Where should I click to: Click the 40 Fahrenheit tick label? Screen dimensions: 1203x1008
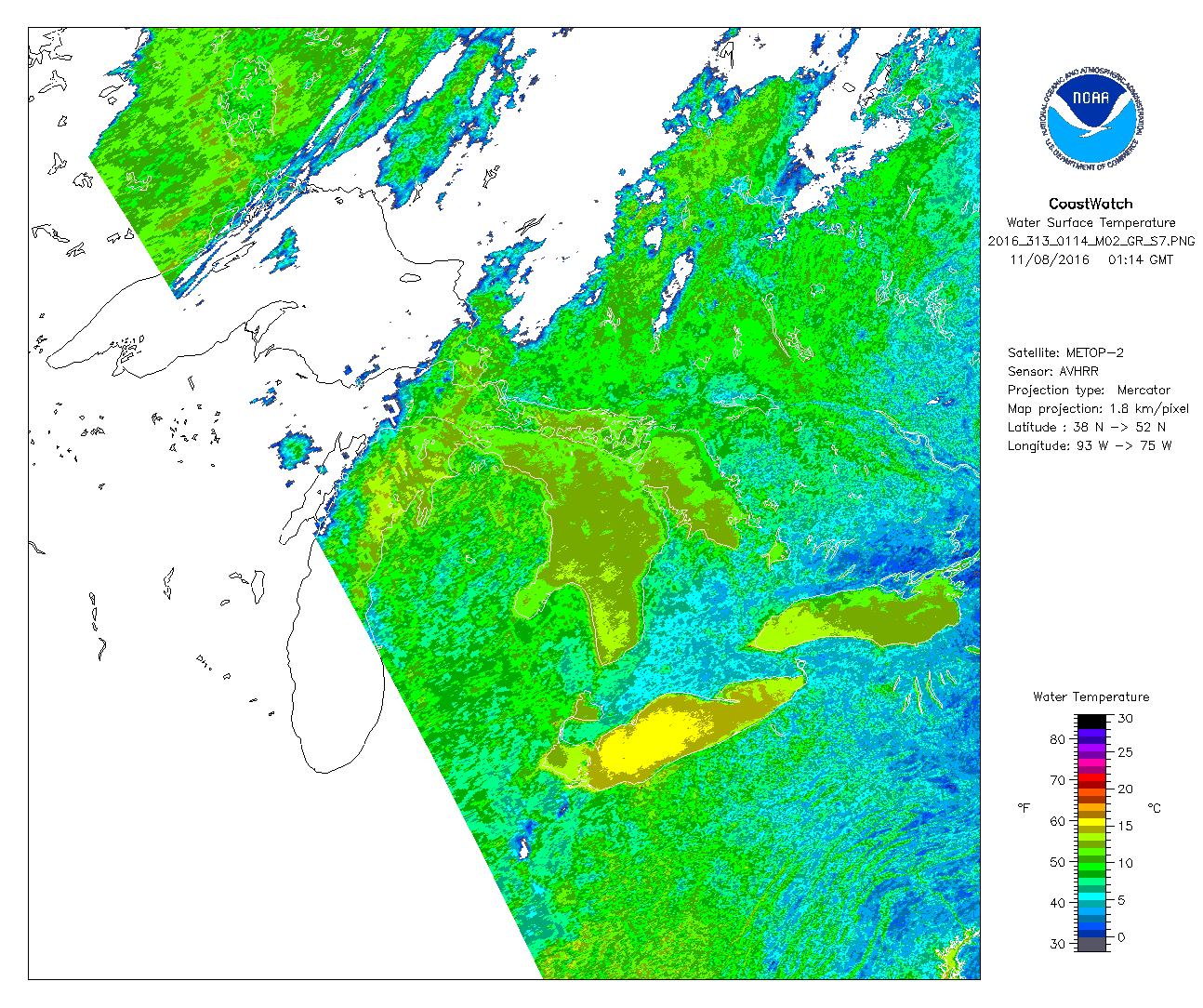click(1057, 903)
